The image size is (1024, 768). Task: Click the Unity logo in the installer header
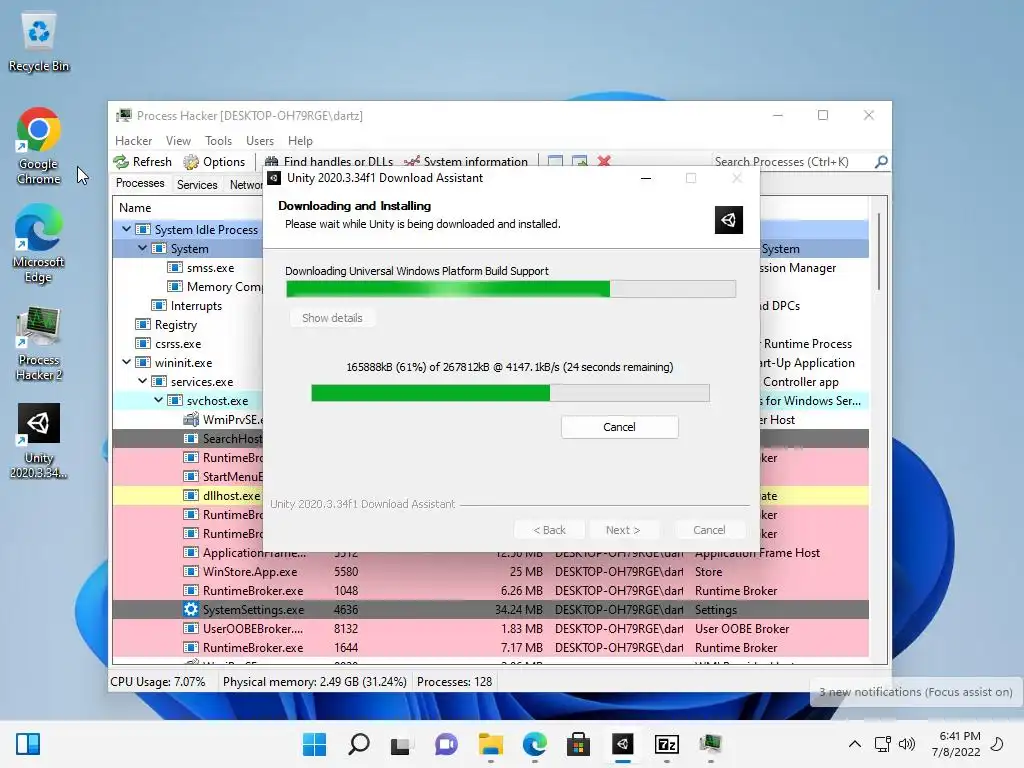(728, 220)
